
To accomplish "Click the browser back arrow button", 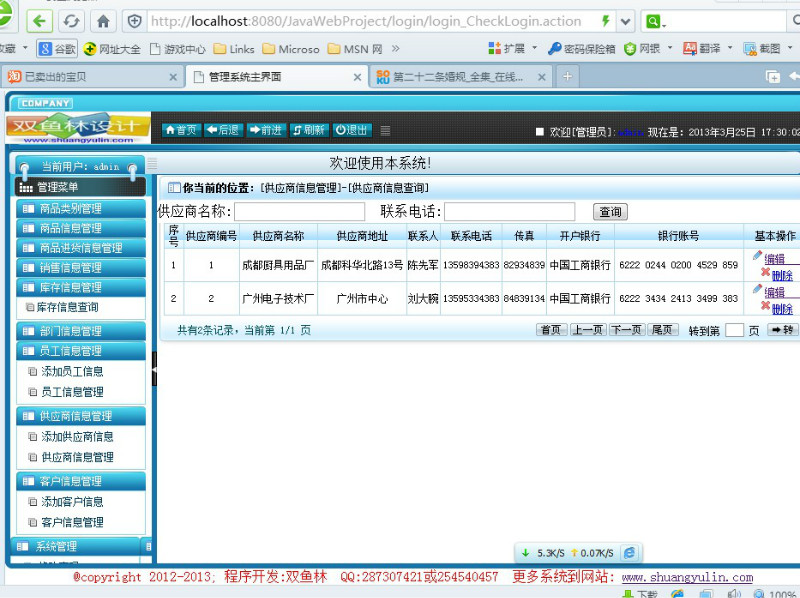I will 40,21.
